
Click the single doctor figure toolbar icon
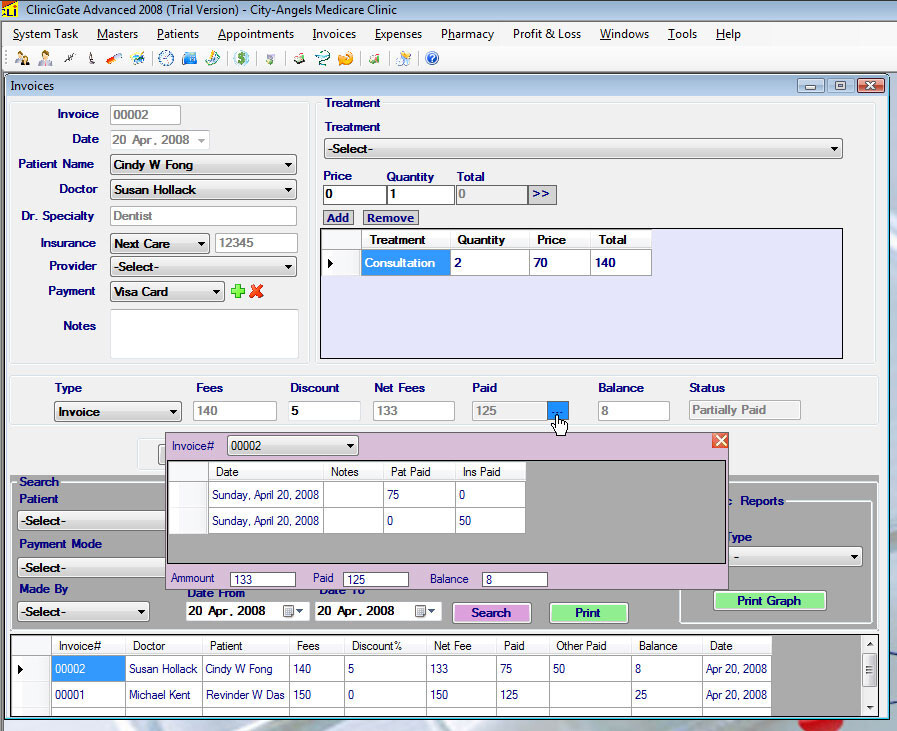coord(45,58)
